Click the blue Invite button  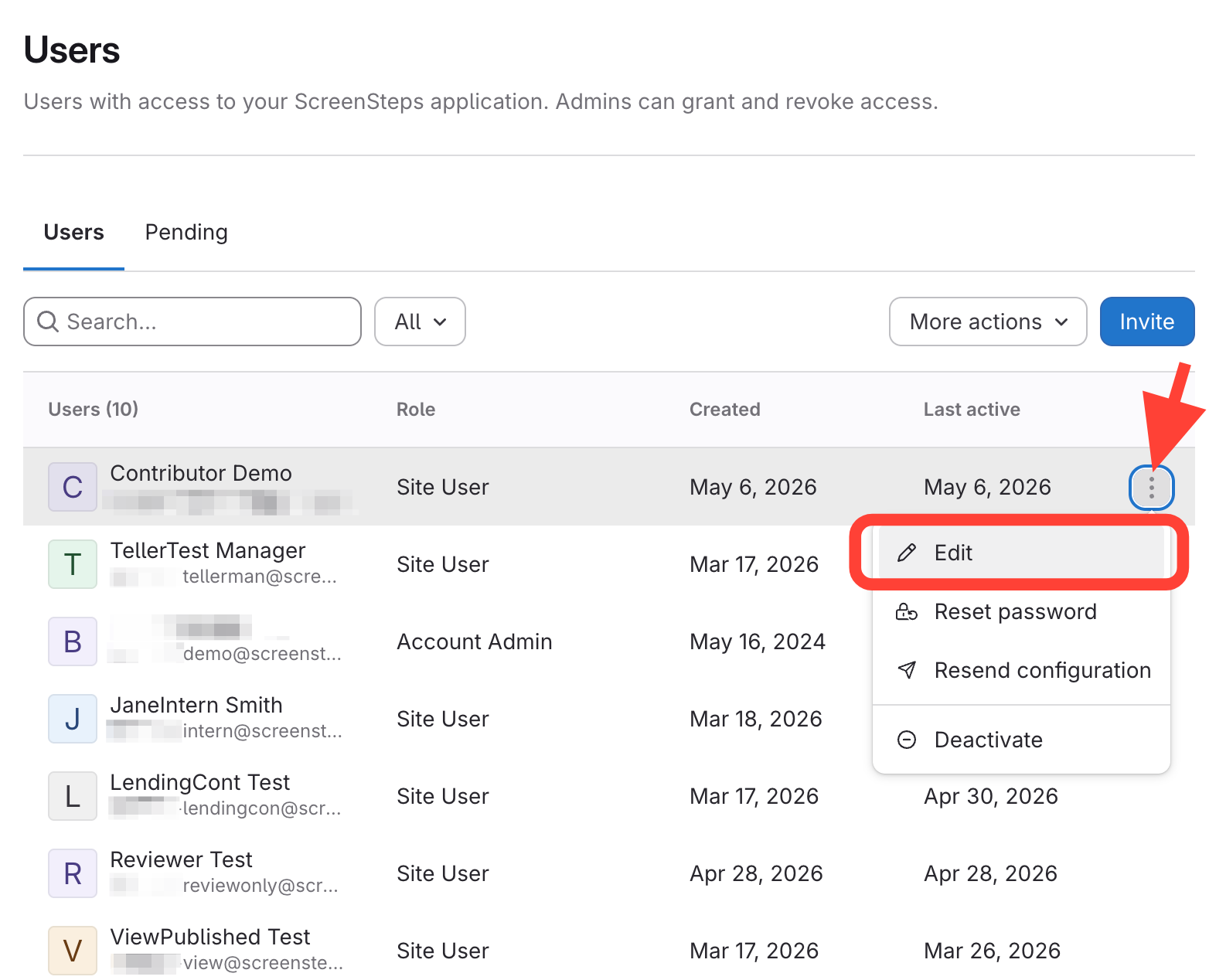1147,322
